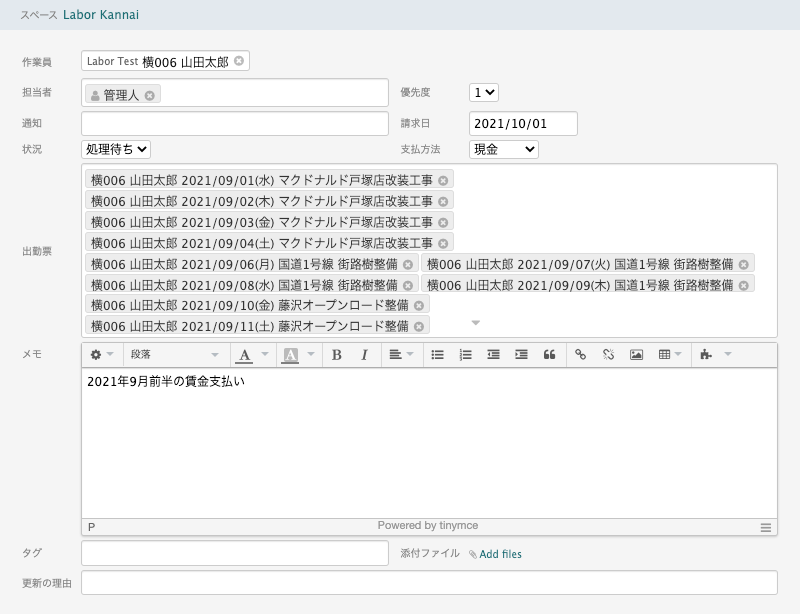This screenshot has height=614, width=800.
Task: Remove worker 横006 山田太郎 from 作業員
Action: (x=239, y=61)
